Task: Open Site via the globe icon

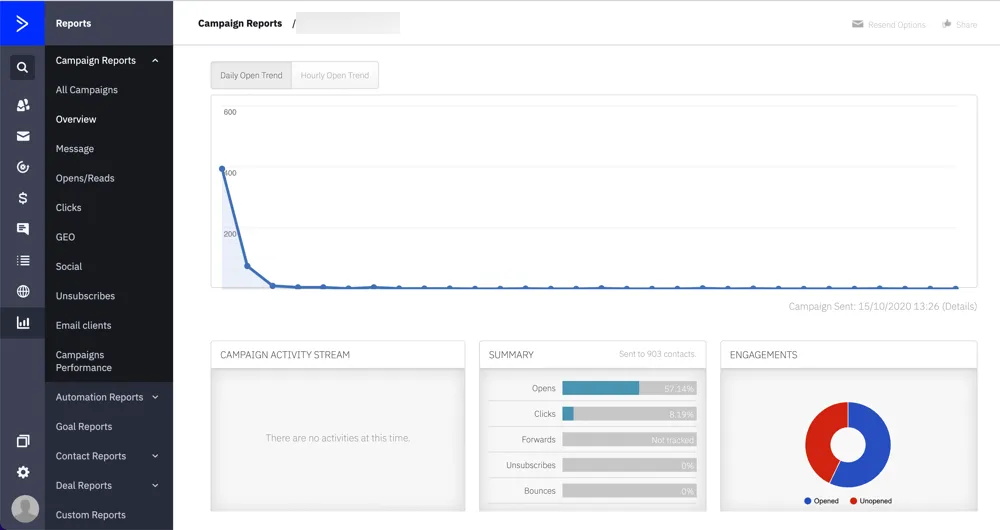Action: coord(22,292)
